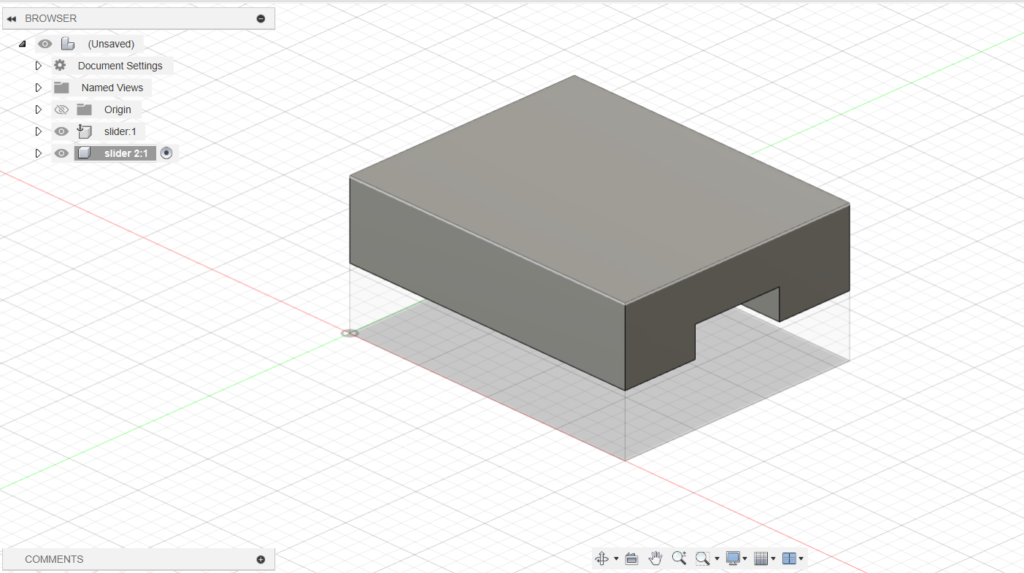Expand the Named Views folder
The width and height of the screenshot is (1024, 573).
[x=38, y=88]
